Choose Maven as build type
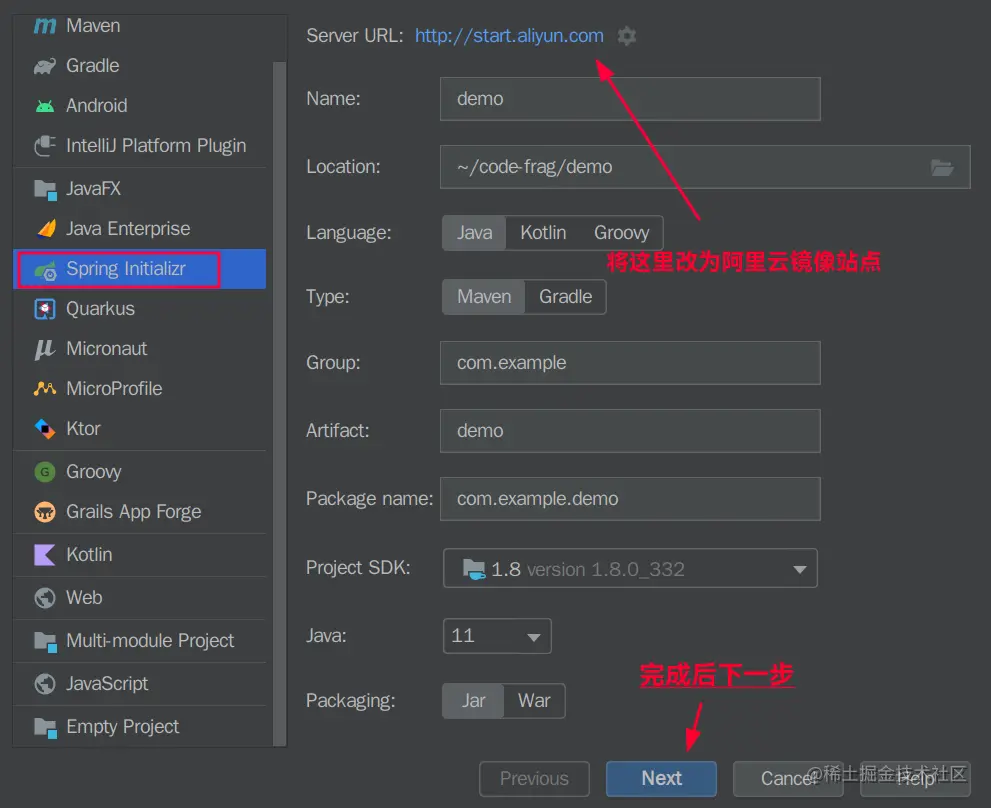The width and height of the screenshot is (991, 808). tap(484, 297)
